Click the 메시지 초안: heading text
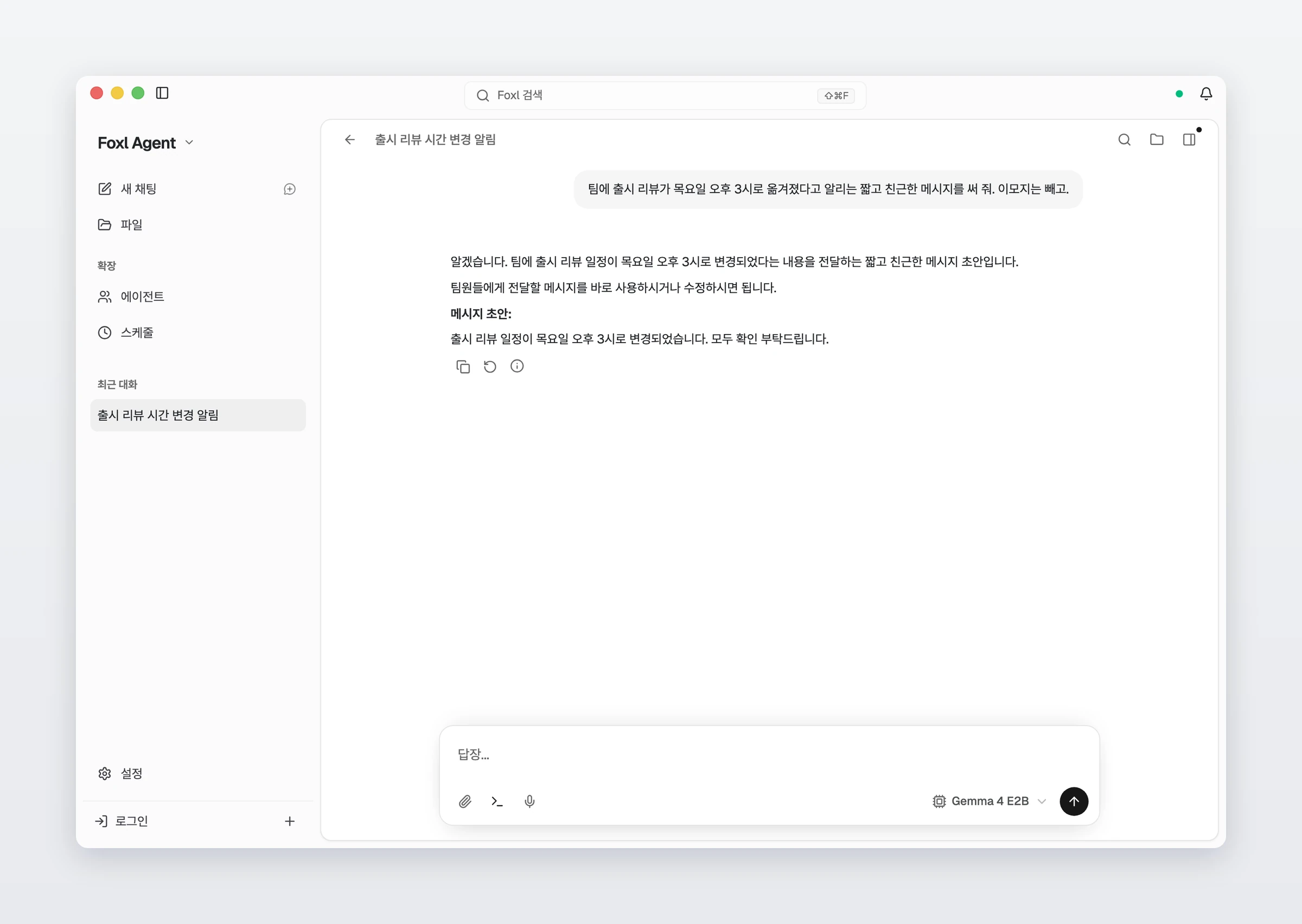 coord(481,313)
